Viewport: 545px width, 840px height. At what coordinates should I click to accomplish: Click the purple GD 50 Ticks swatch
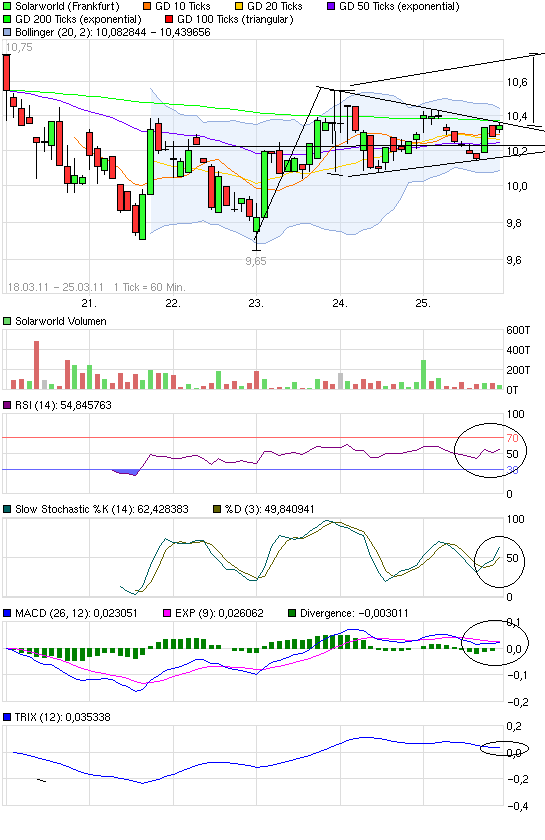tap(331, 7)
